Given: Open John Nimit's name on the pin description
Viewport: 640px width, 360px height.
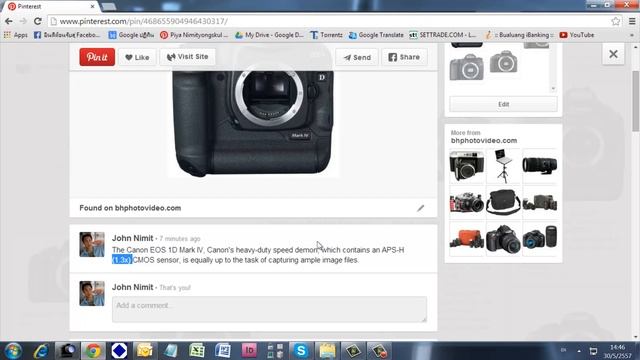Looking at the screenshot, I should tap(133, 238).
